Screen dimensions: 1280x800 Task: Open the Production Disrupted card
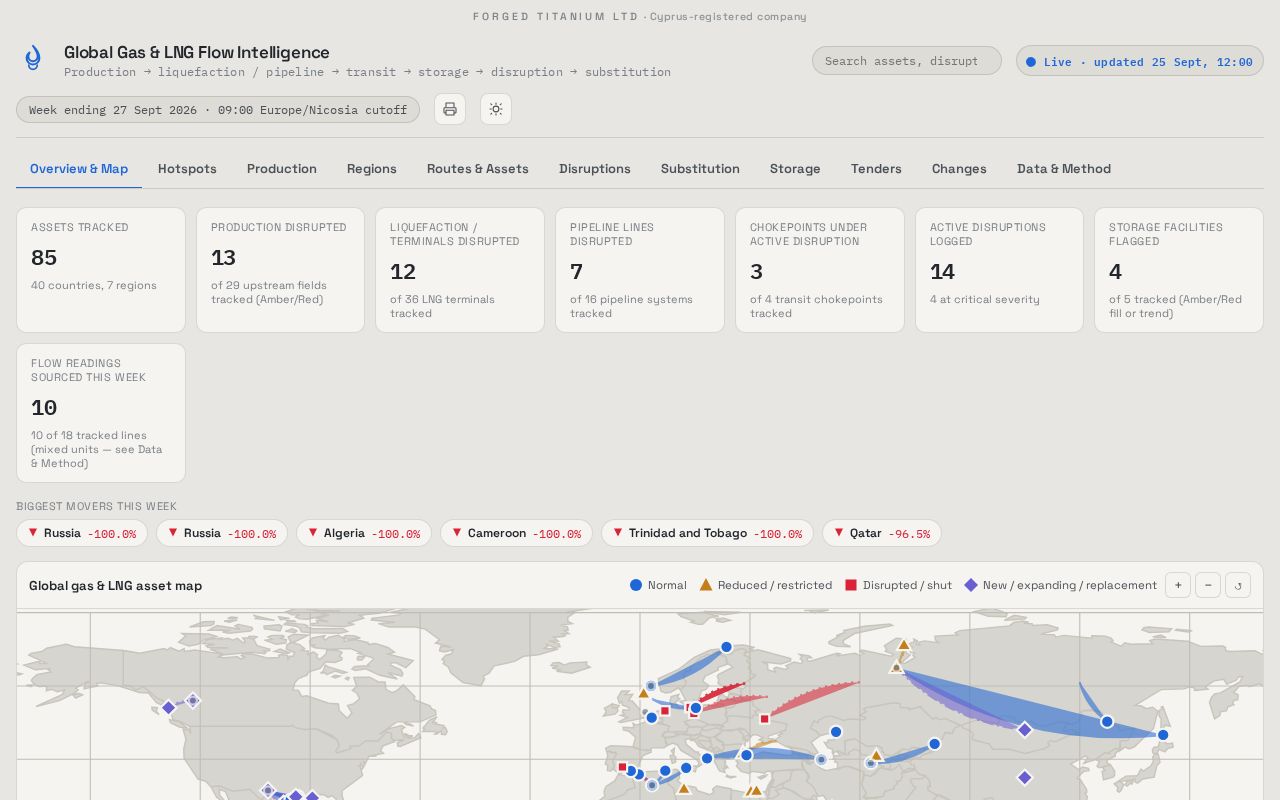click(280, 270)
